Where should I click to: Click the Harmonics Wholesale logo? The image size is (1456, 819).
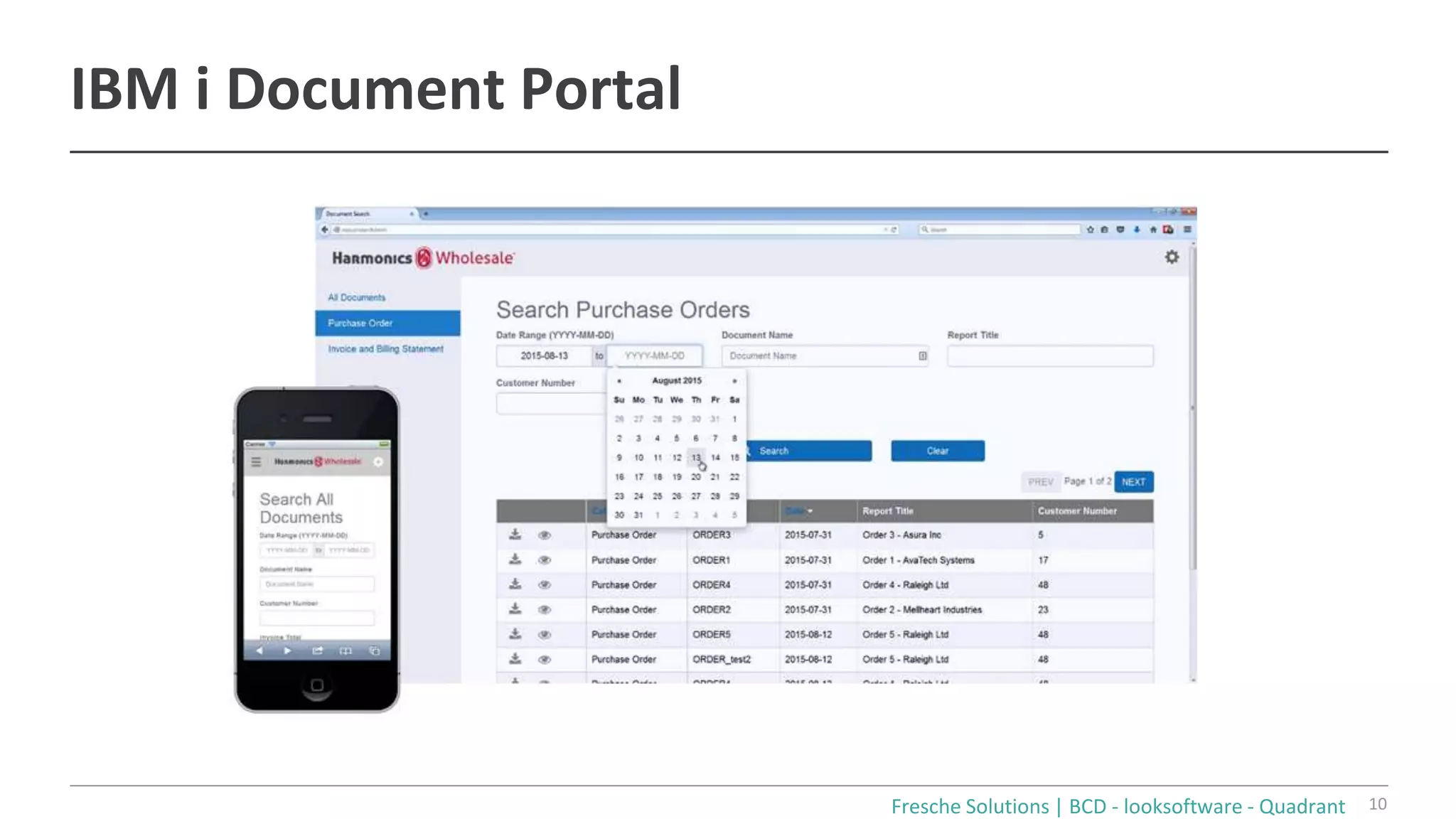(422, 257)
